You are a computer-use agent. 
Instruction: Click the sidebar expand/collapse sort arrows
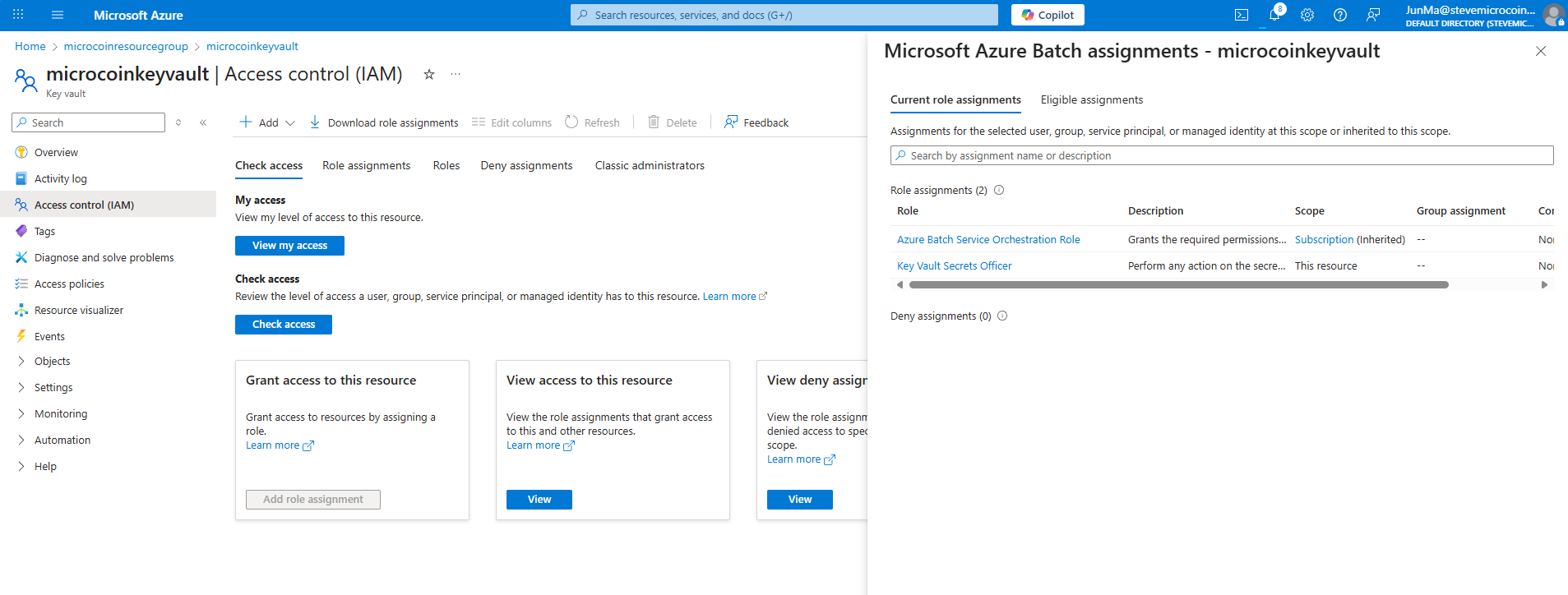pos(178,122)
